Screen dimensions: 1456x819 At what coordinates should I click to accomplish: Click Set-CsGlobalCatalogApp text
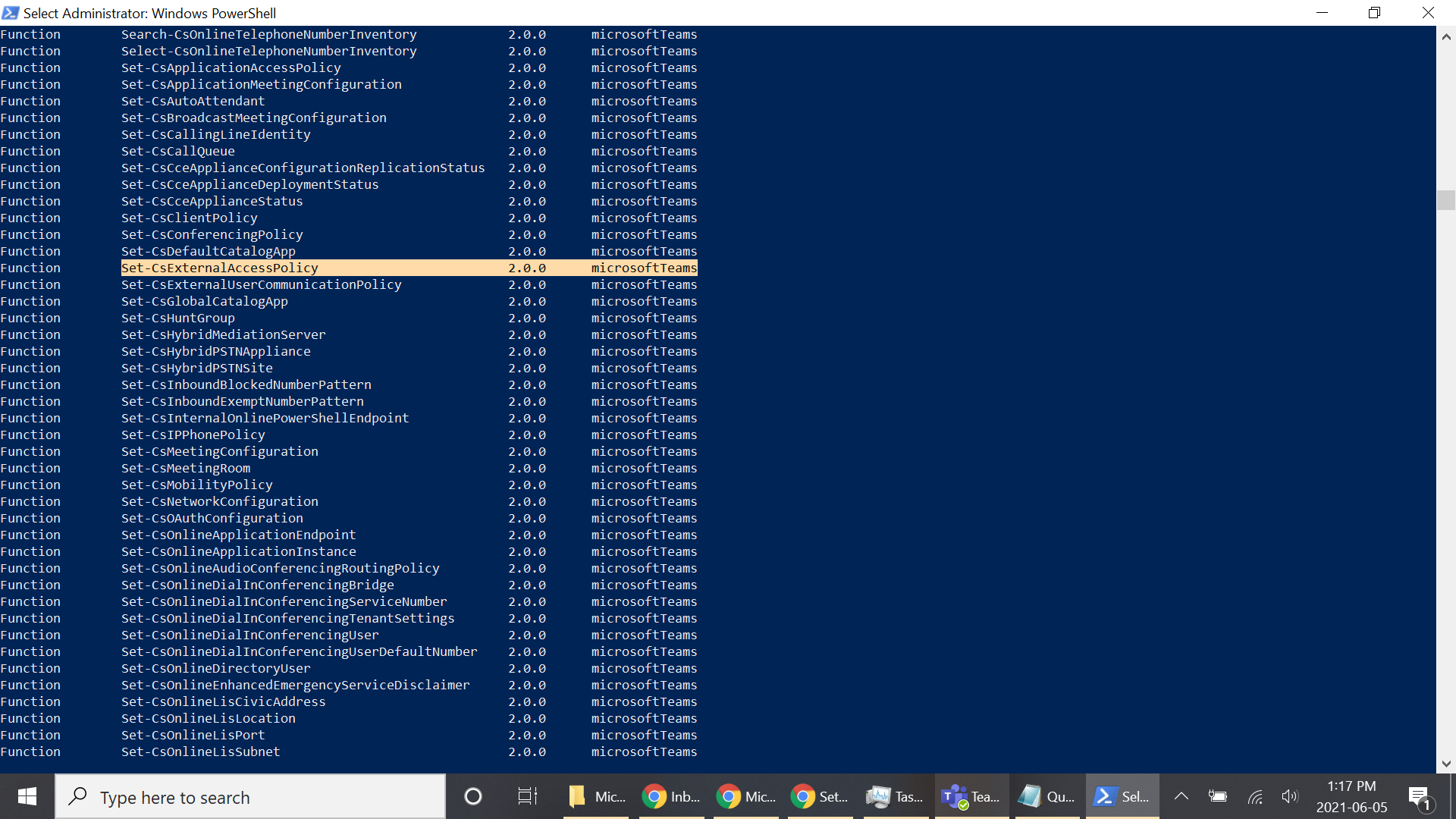205,301
